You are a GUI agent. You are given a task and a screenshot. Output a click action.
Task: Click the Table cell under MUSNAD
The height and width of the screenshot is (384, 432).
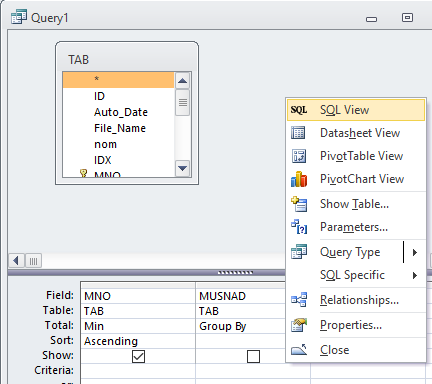[x=241, y=311]
